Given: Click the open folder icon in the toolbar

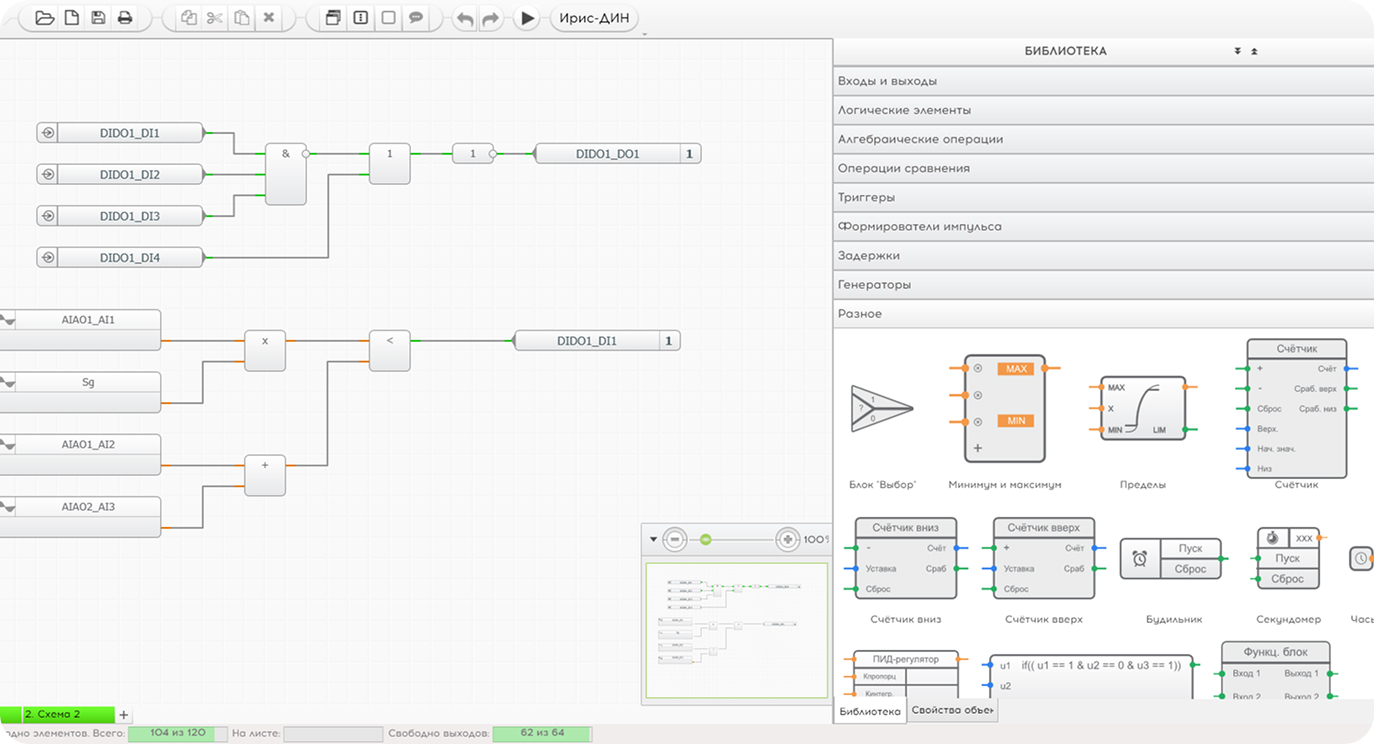Looking at the screenshot, I should coord(44,18).
